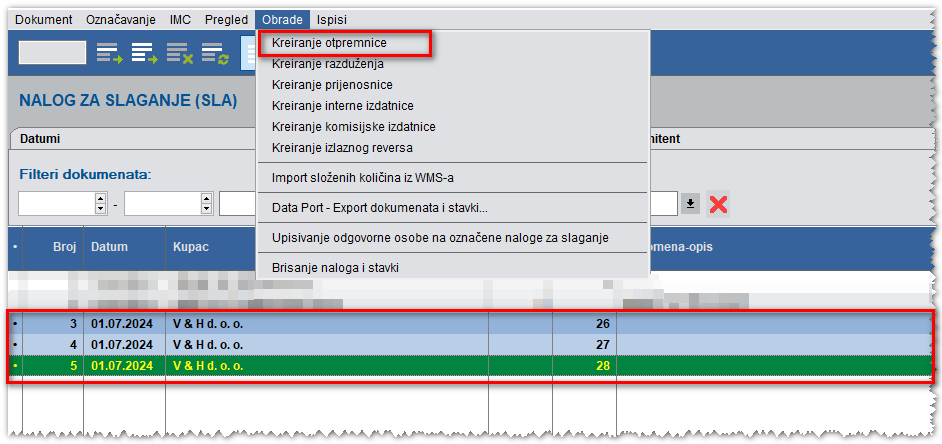Click the grey list icon with green arrow

(x=108, y=54)
